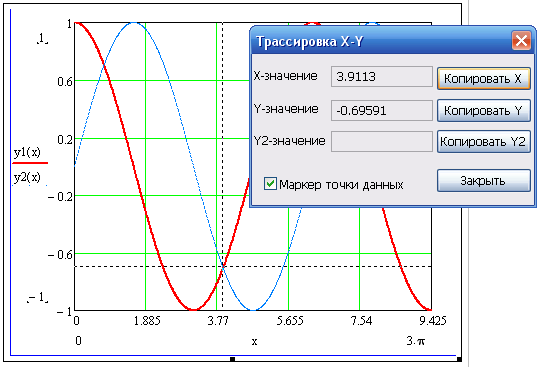The height and width of the screenshot is (367, 541).
Task: Toggle the Маркер точки данных checkbox
Action: coord(270,184)
